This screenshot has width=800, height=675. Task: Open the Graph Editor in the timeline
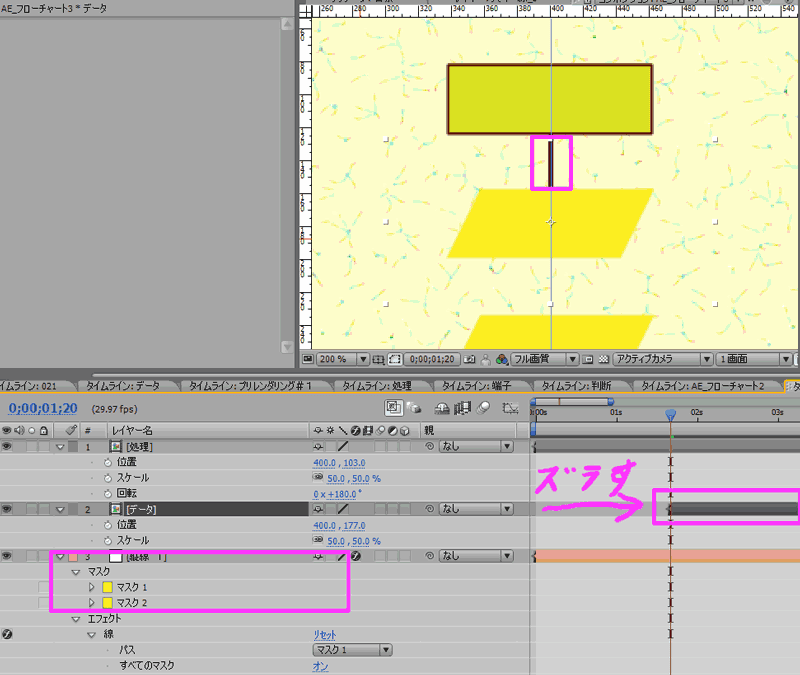point(512,408)
